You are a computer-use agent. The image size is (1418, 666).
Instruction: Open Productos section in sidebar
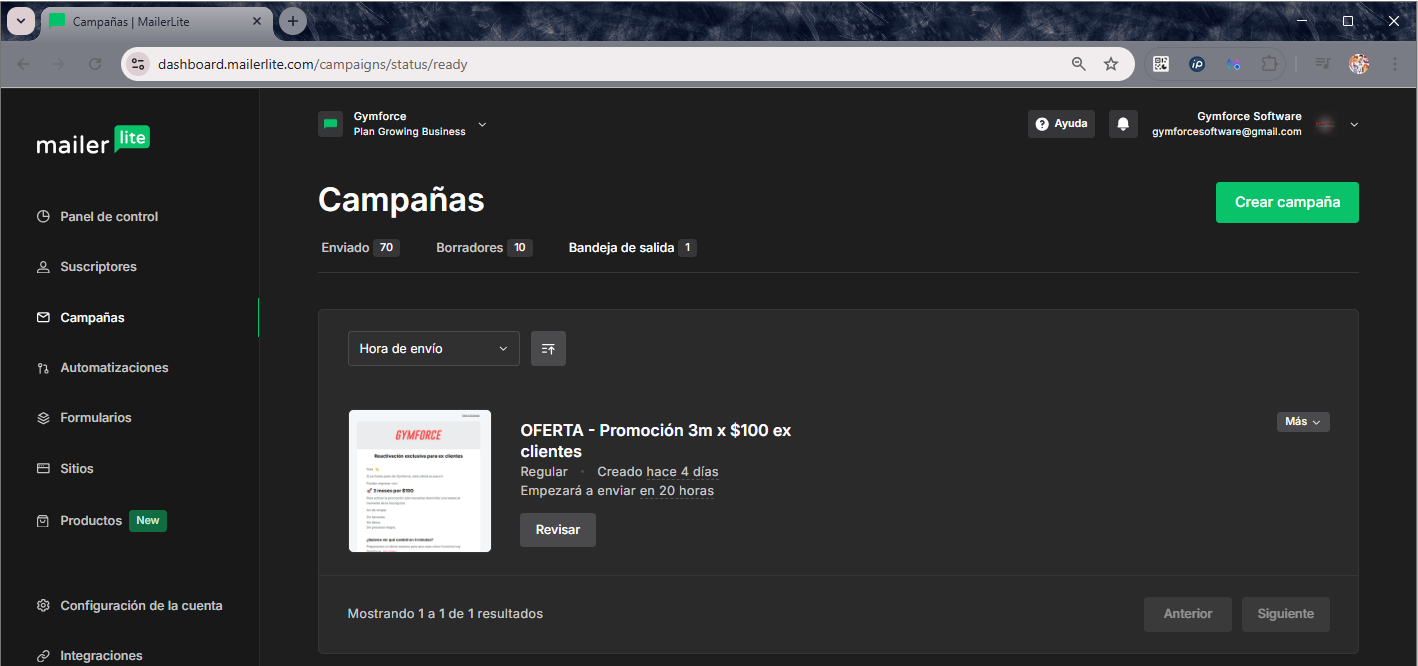[x=91, y=521]
